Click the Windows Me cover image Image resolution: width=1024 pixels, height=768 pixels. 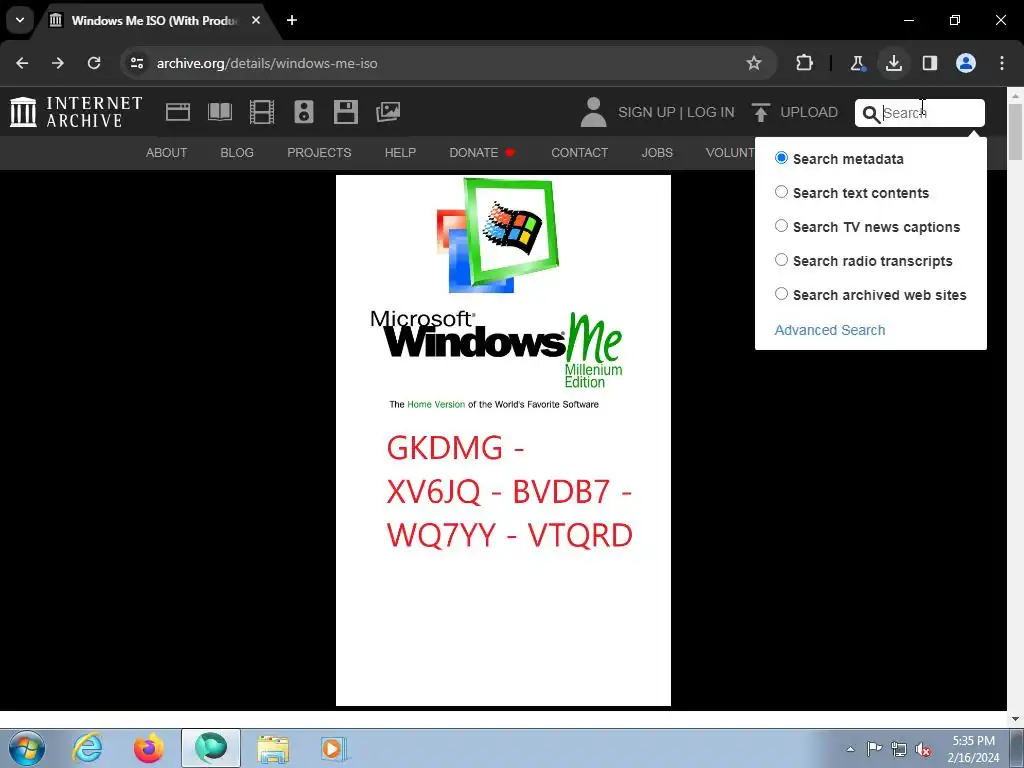tap(504, 440)
